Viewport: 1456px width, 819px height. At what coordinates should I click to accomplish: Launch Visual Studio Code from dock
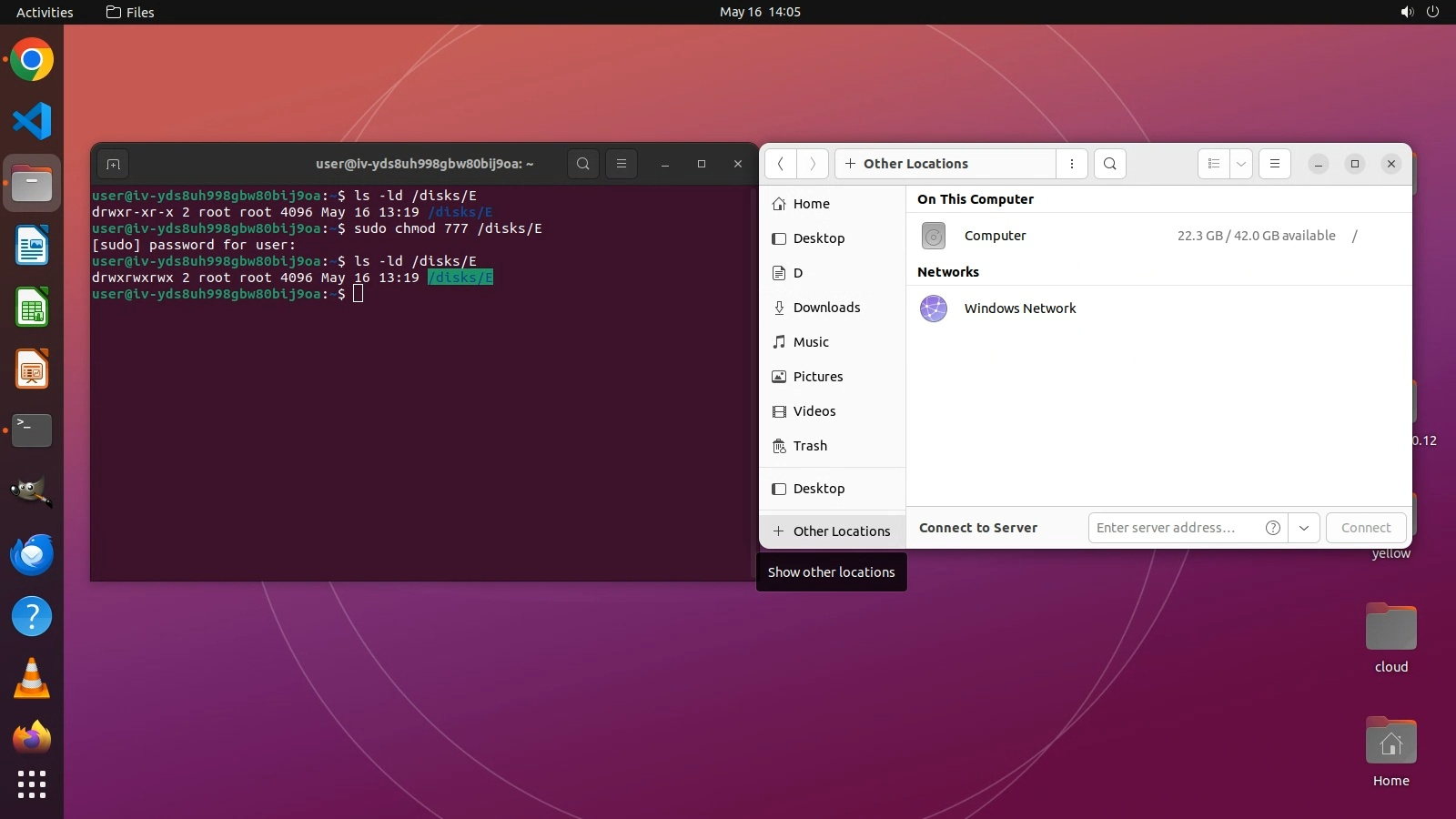[32, 121]
